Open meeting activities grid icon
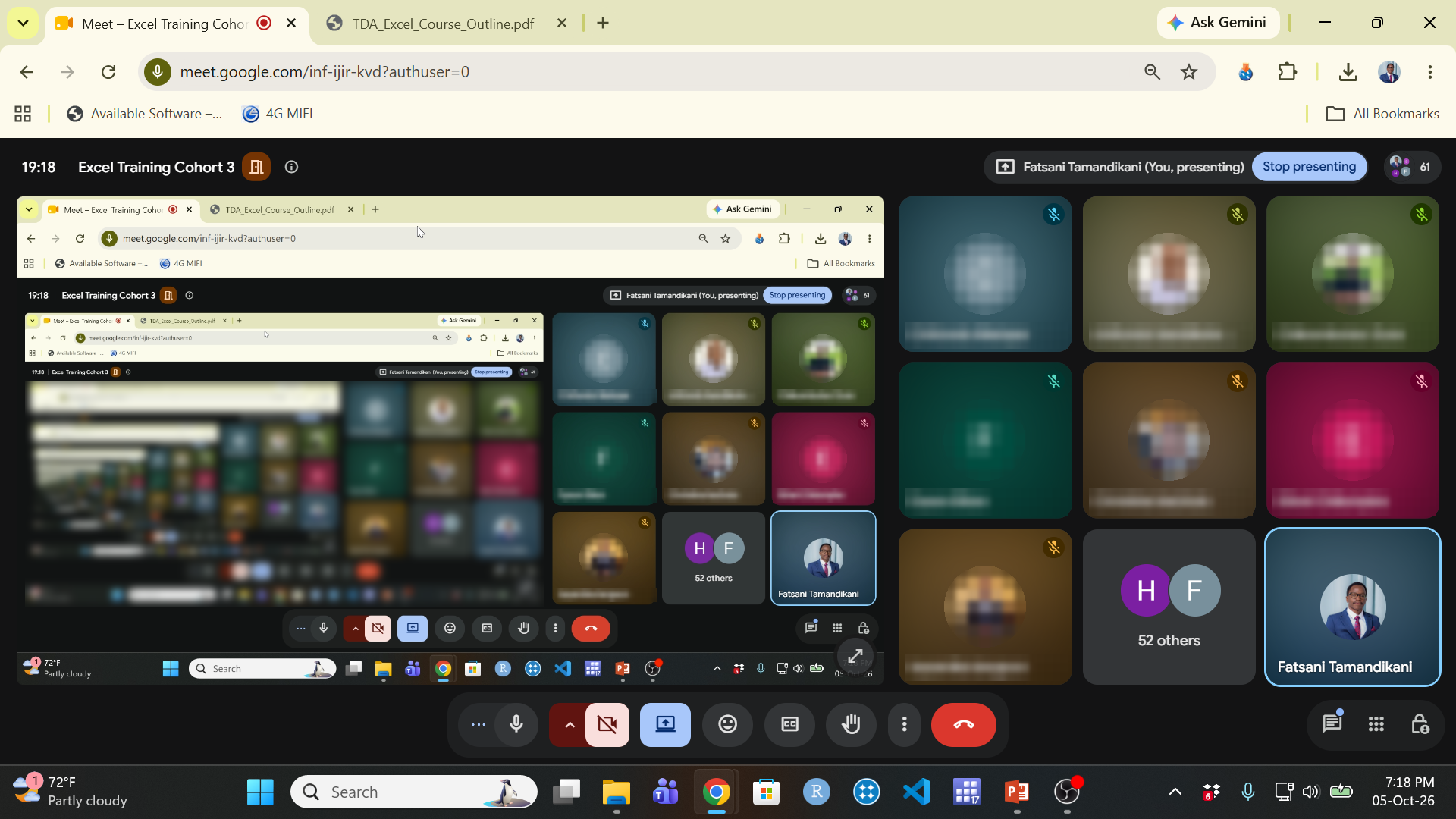 1376,724
